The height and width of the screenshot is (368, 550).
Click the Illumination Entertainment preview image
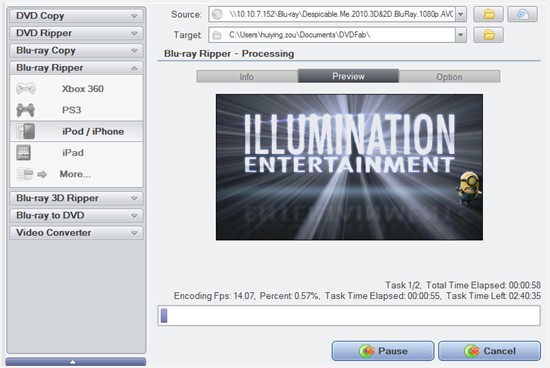(349, 167)
